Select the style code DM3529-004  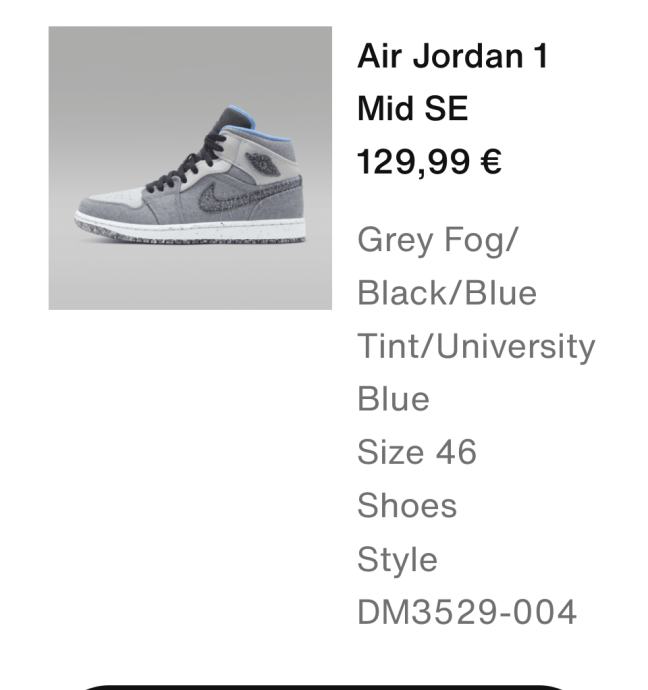(467, 612)
